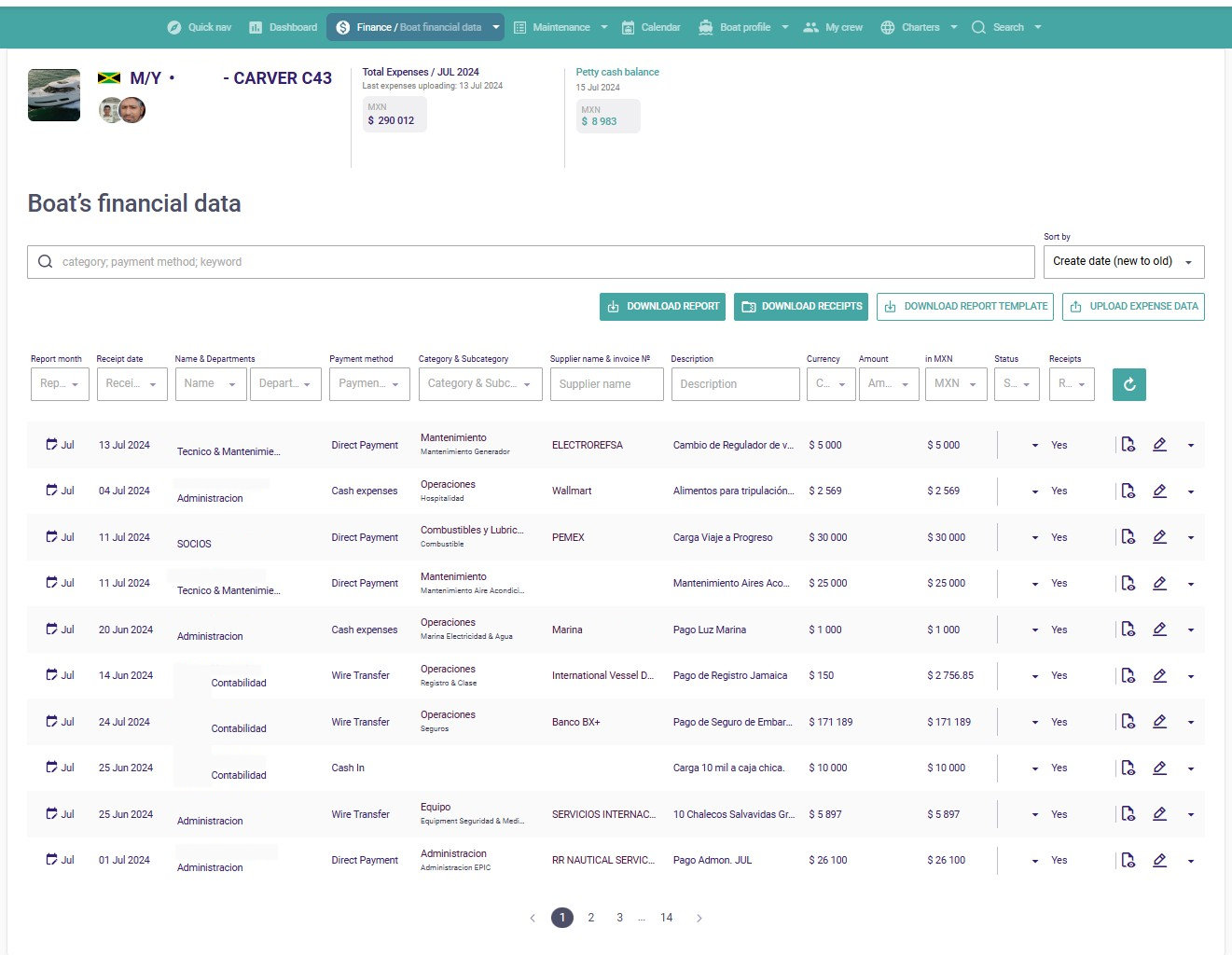1232x955 pixels.
Task: View receipt for Carga 10 mil a caja chica
Action: [1128, 768]
